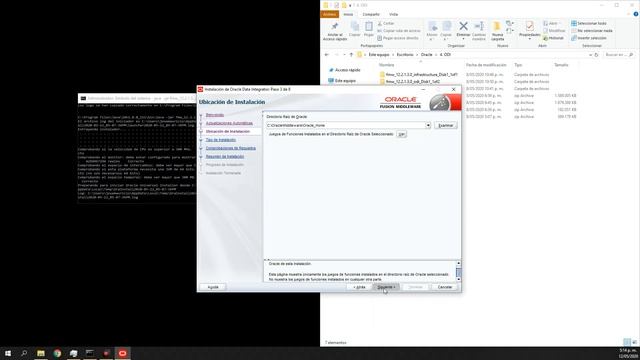The image size is (640, 360).
Task: Click Invertir selección in ribbon
Action: pos(589,38)
